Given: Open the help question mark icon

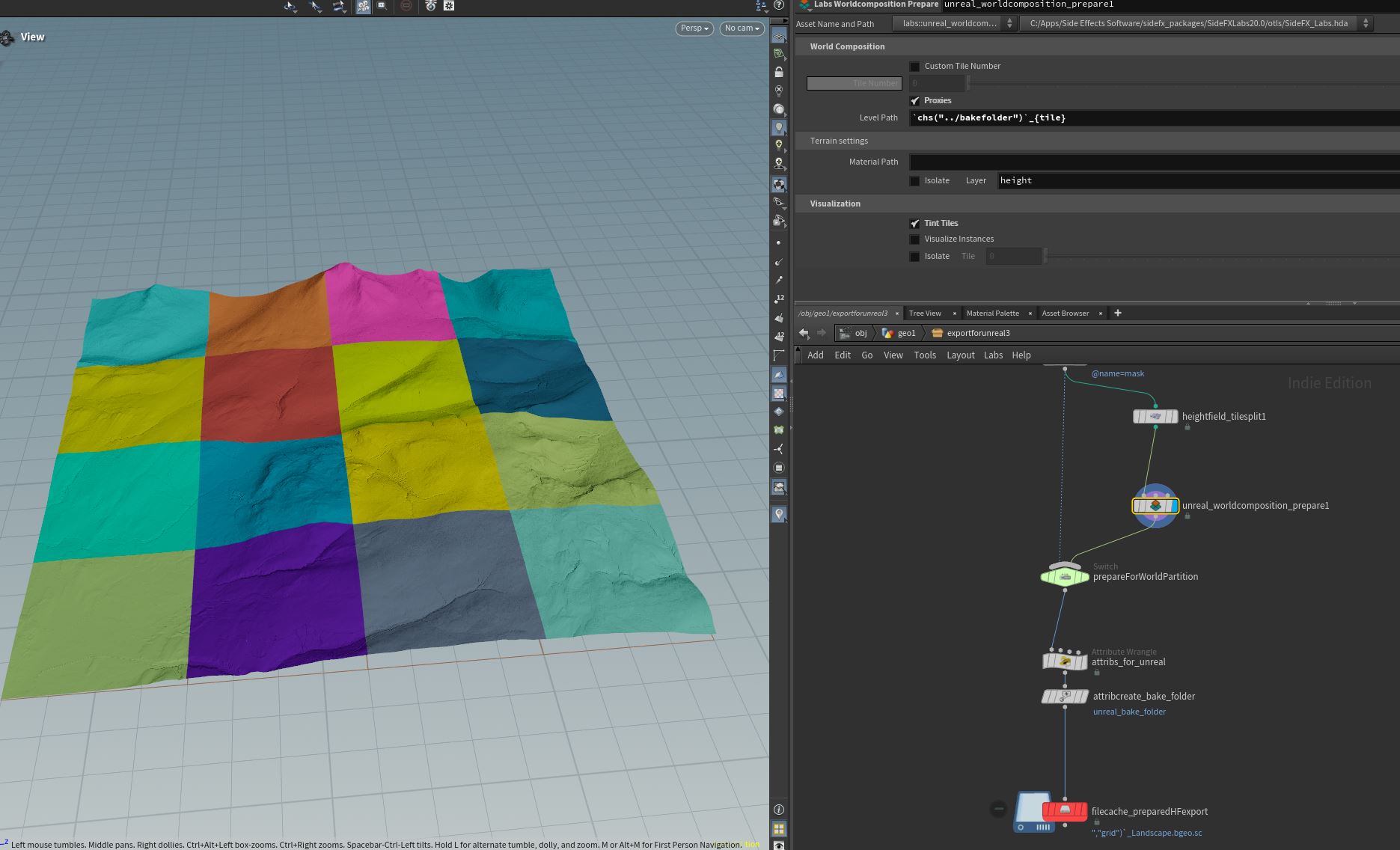Looking at the screenshot, I should coord(779,5).
